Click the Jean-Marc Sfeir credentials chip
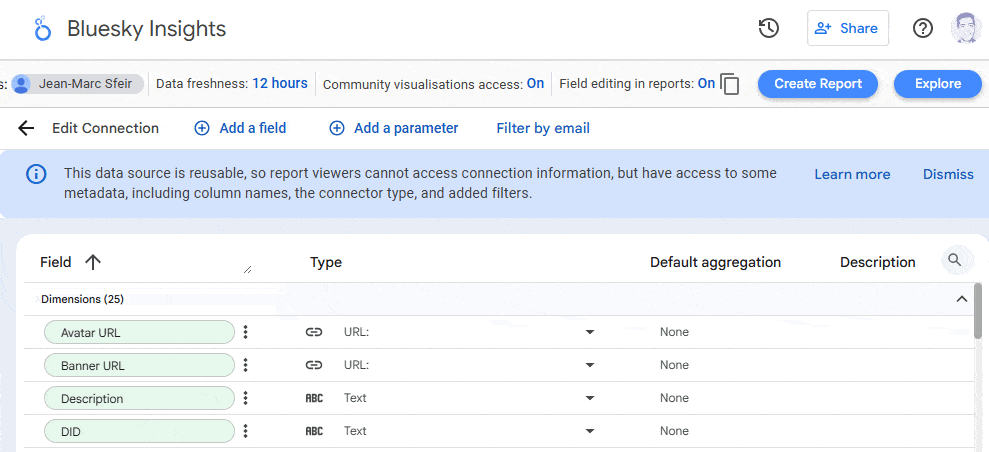989x452 pixels. pyautogui.click(x=78, y=84)
